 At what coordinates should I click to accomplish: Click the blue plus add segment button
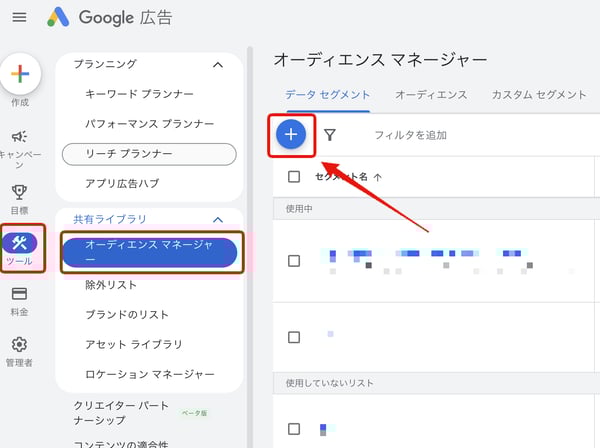coord(292,134)
